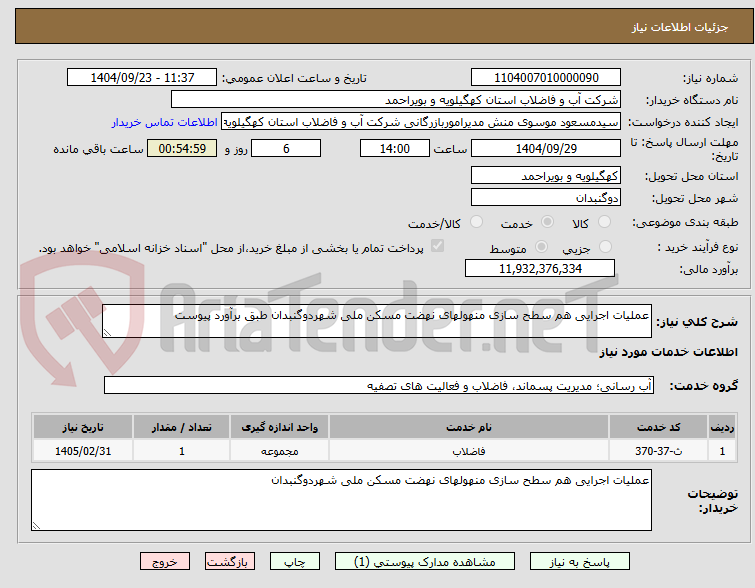Click the نوع فرآیند خرید label

point(698,247)
